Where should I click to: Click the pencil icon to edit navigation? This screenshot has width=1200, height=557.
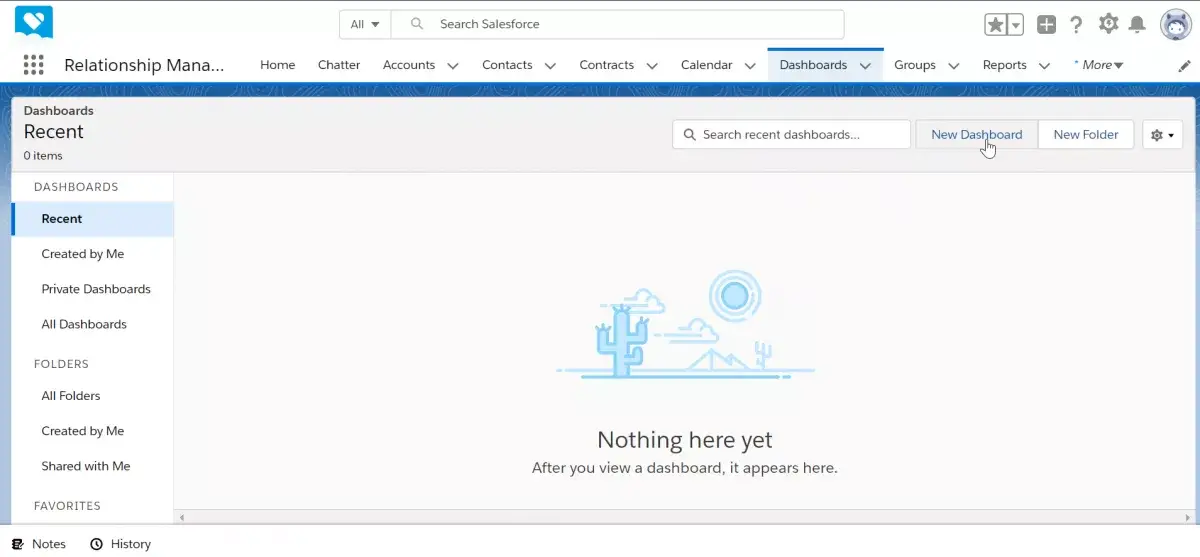(x=1185, y=65)
